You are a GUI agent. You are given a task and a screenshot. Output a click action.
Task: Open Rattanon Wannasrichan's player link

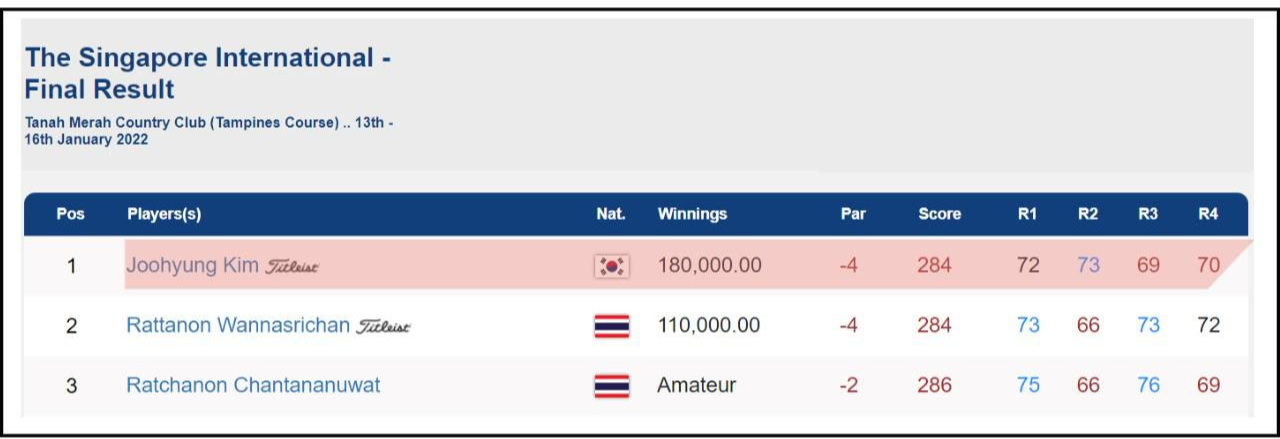tap(238, 326)
